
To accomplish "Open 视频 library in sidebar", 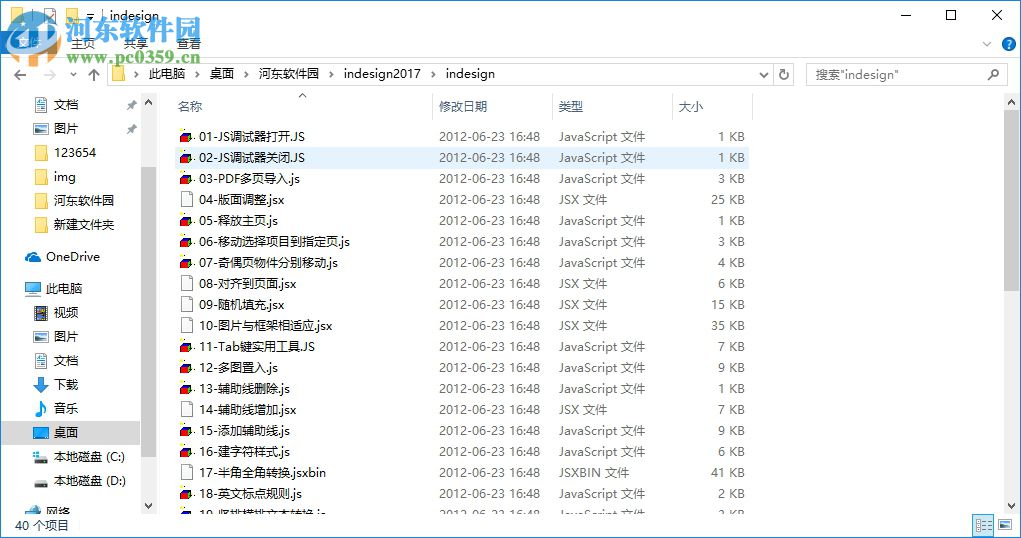I will [x=56, y=313].
